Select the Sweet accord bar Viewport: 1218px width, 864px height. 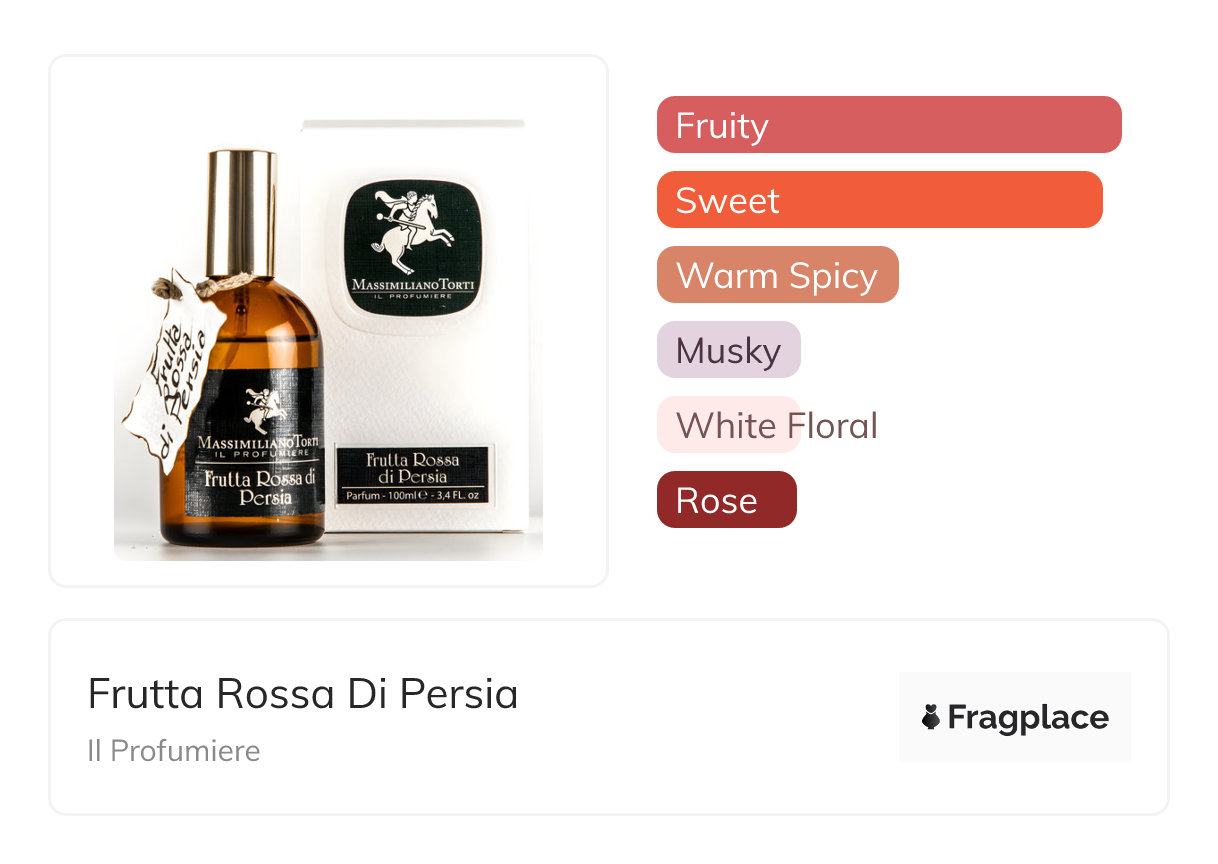pyautogui.click(x=879, y=200)
